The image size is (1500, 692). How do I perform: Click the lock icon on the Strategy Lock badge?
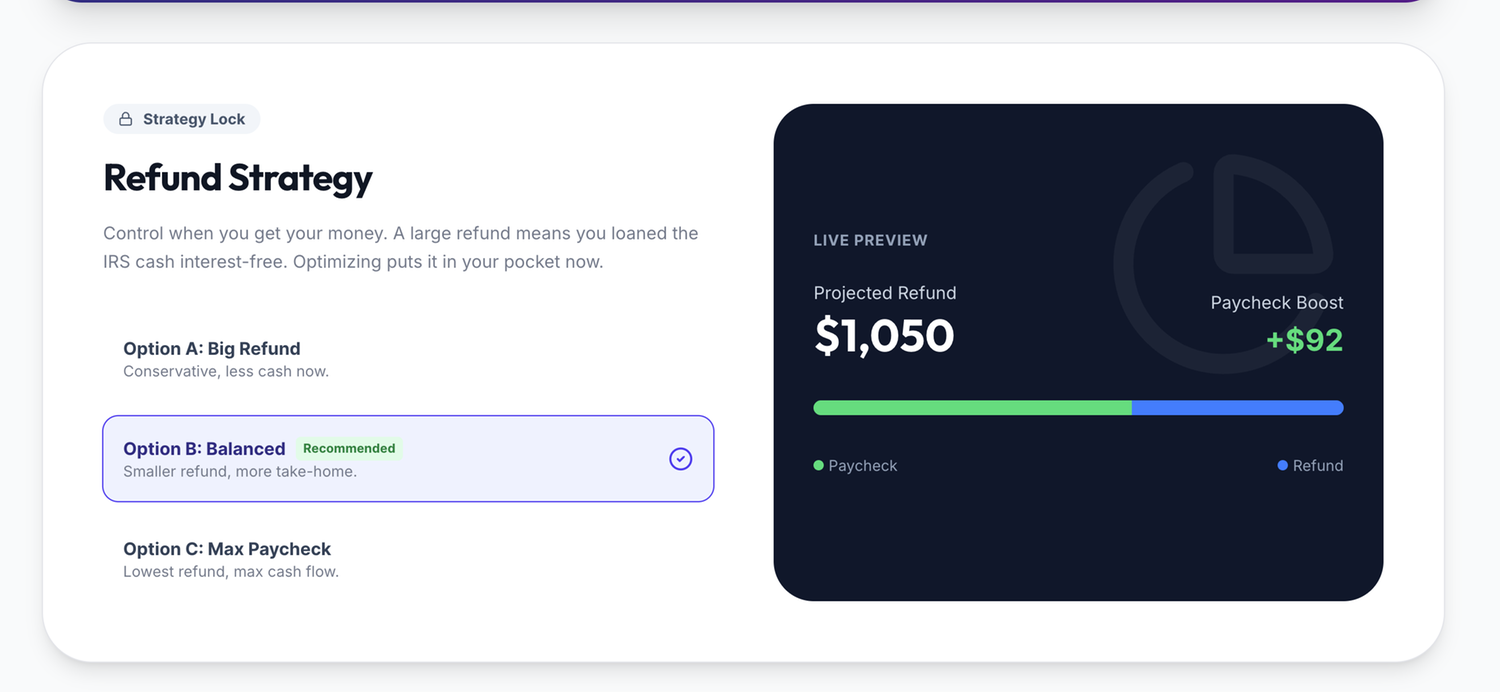click(125, 119)
